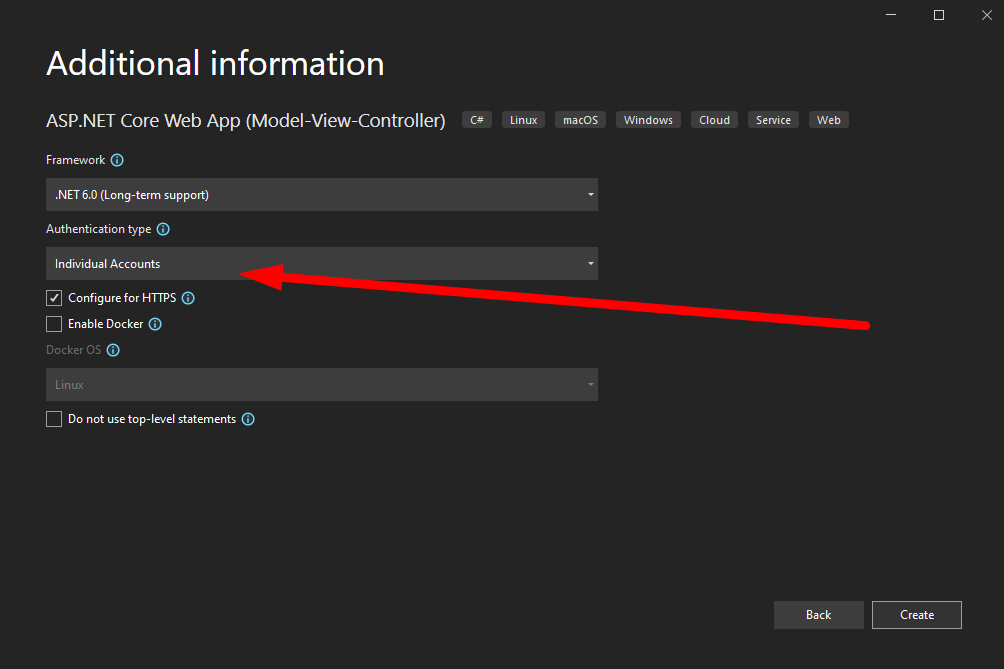Maximize the dialog window
This screenshot has height=669, width=1004.
(x=939, y=15)
